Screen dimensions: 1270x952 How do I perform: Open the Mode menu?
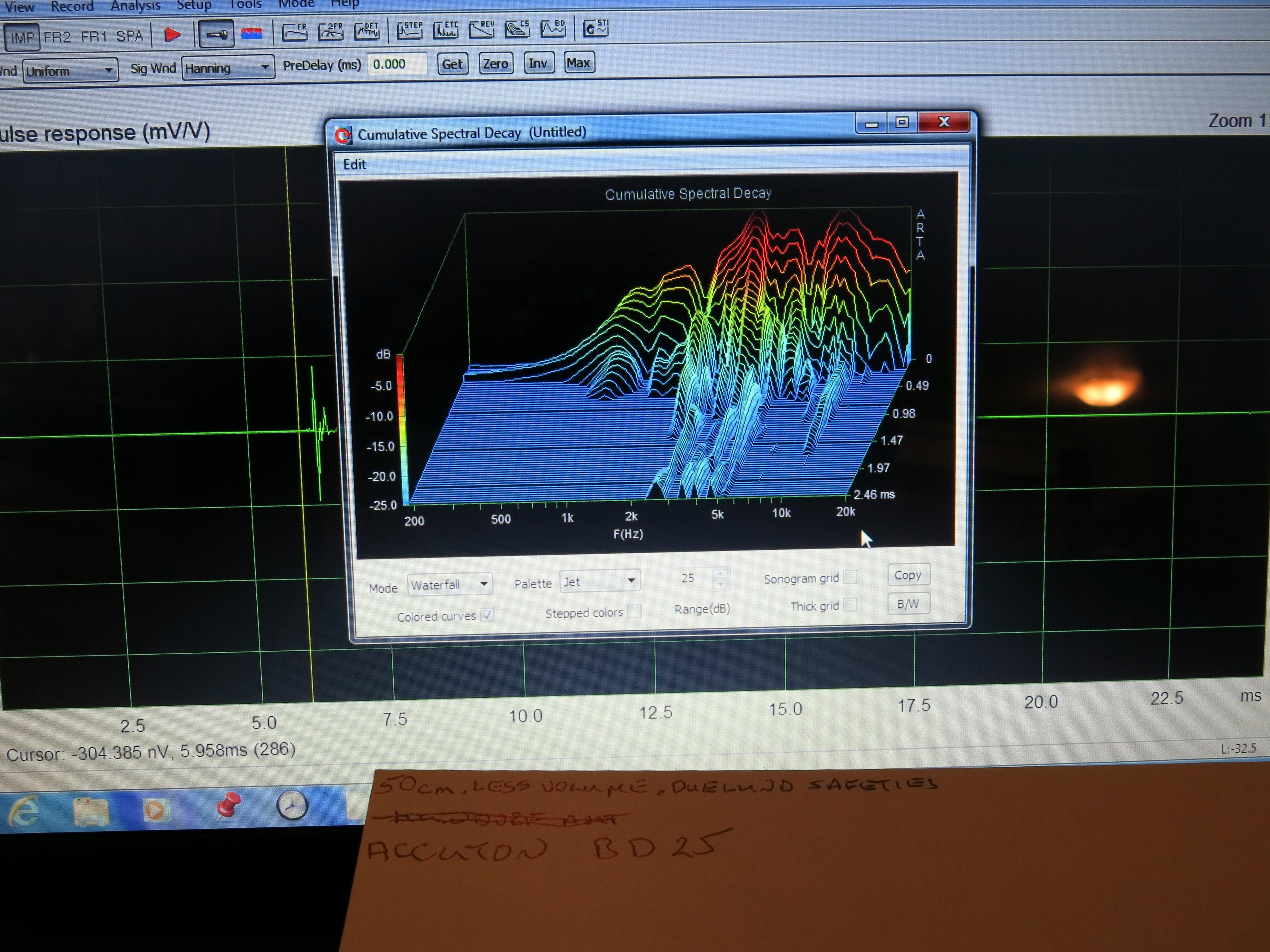coord(296,3)
